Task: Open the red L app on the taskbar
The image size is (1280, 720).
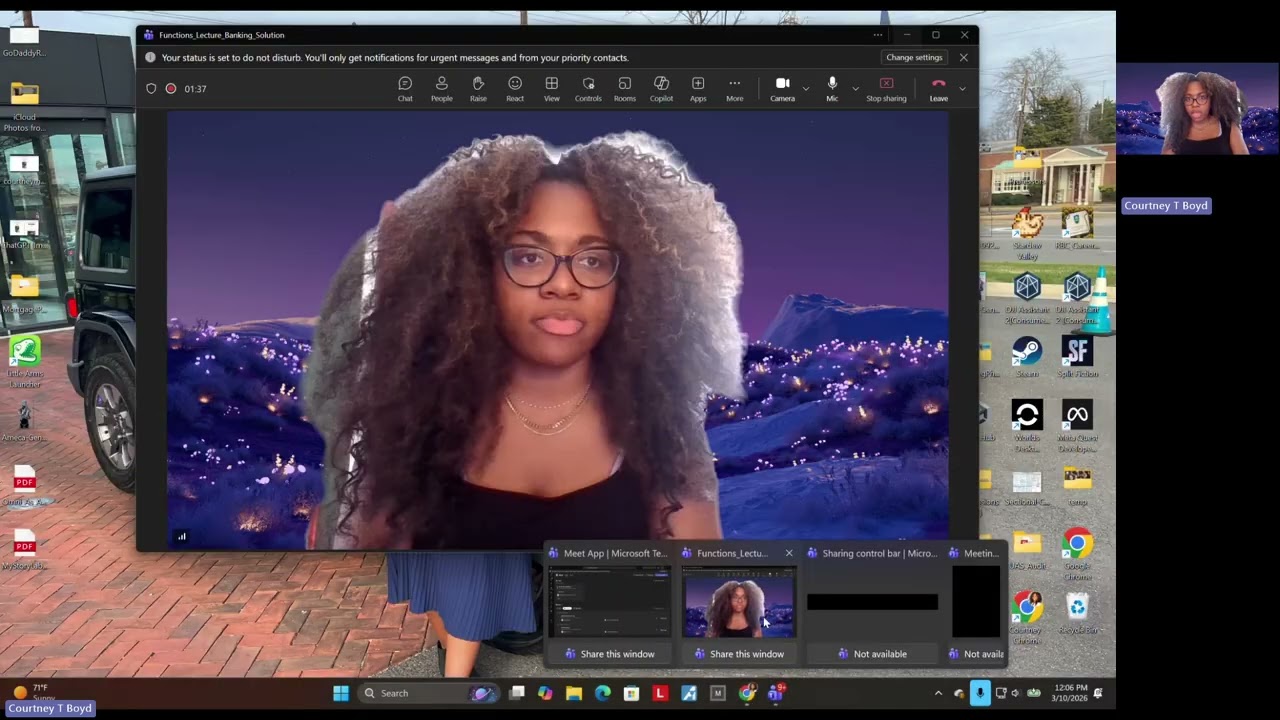Action: pyautogui.click(x=660, y=693)
